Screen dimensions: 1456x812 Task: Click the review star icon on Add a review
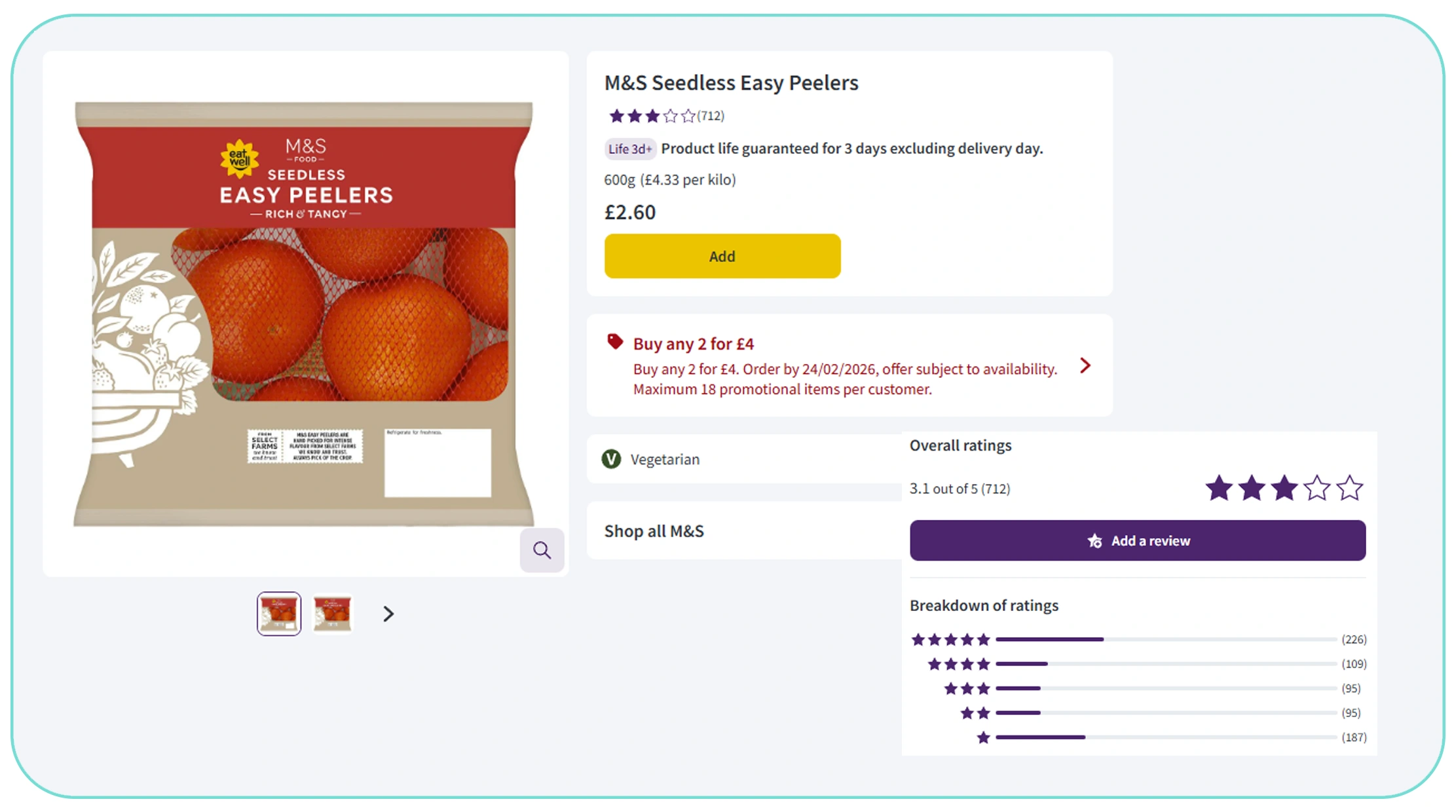tap(1094, 541)
